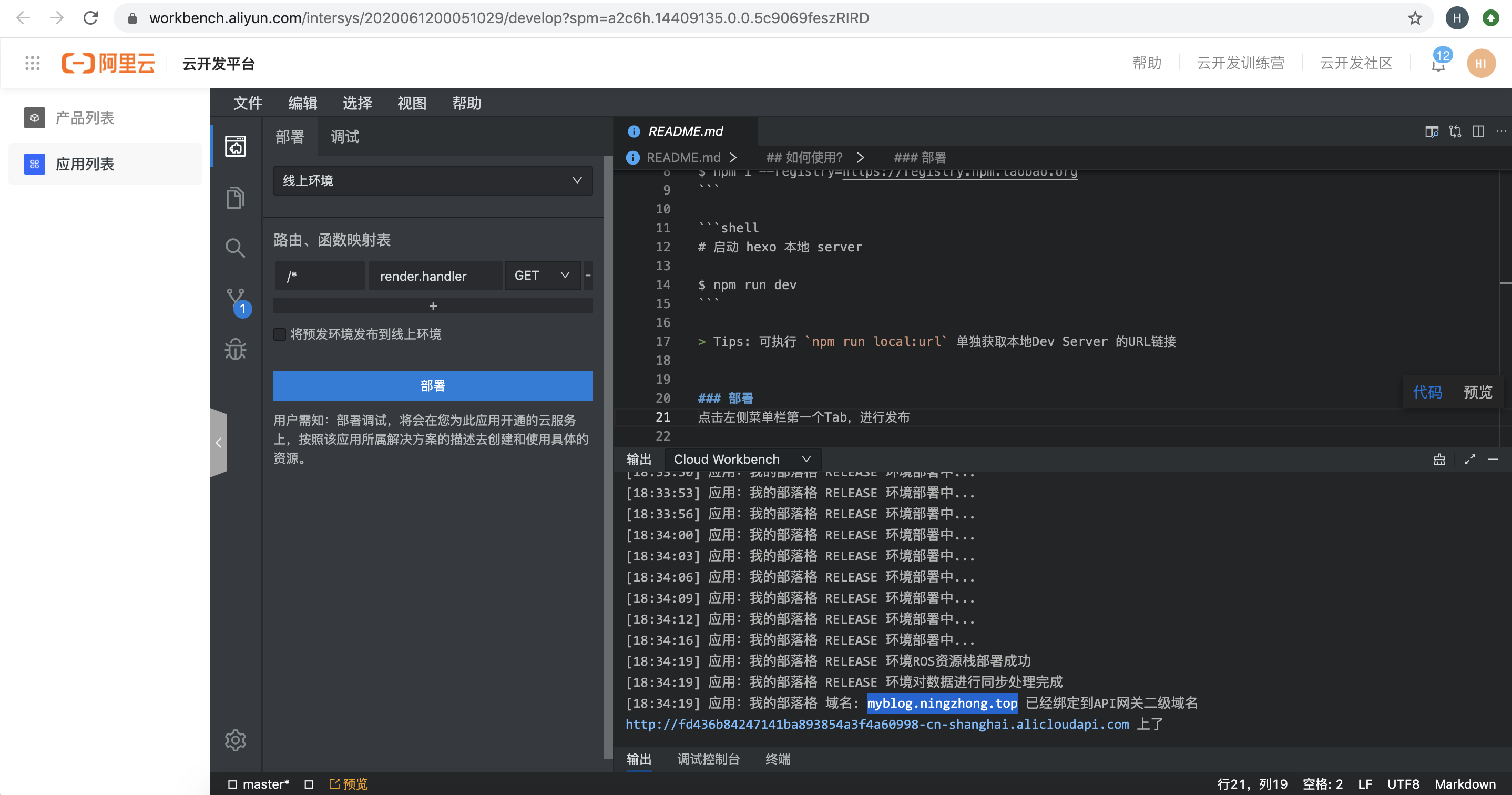Go back with the browser back arrow

[23, 18]
